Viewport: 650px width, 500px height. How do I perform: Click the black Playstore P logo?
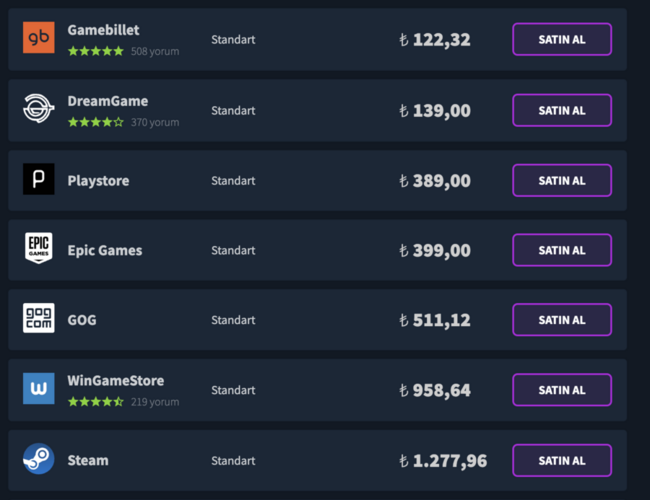39,179
